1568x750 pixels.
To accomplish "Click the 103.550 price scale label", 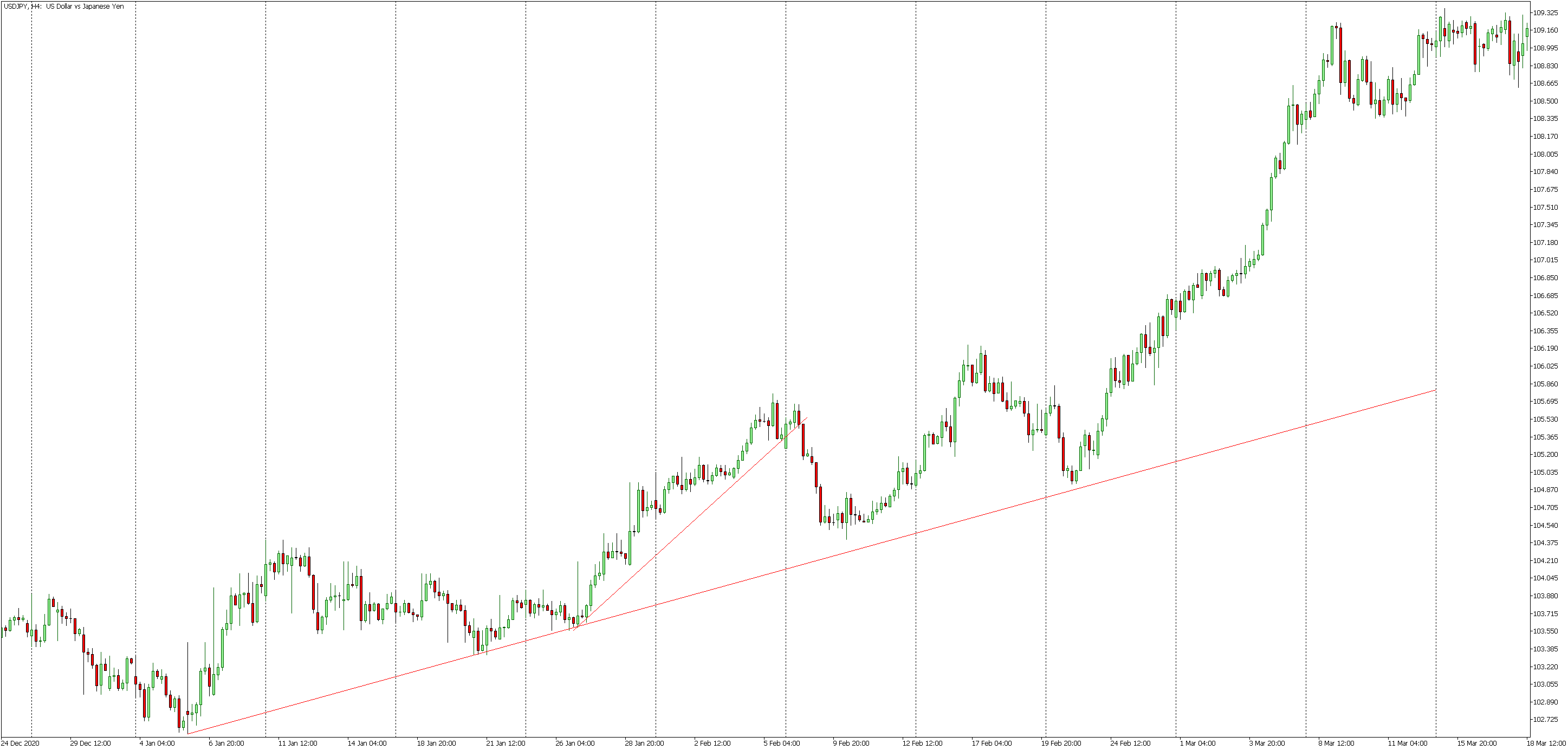I will click(1546, 631).
